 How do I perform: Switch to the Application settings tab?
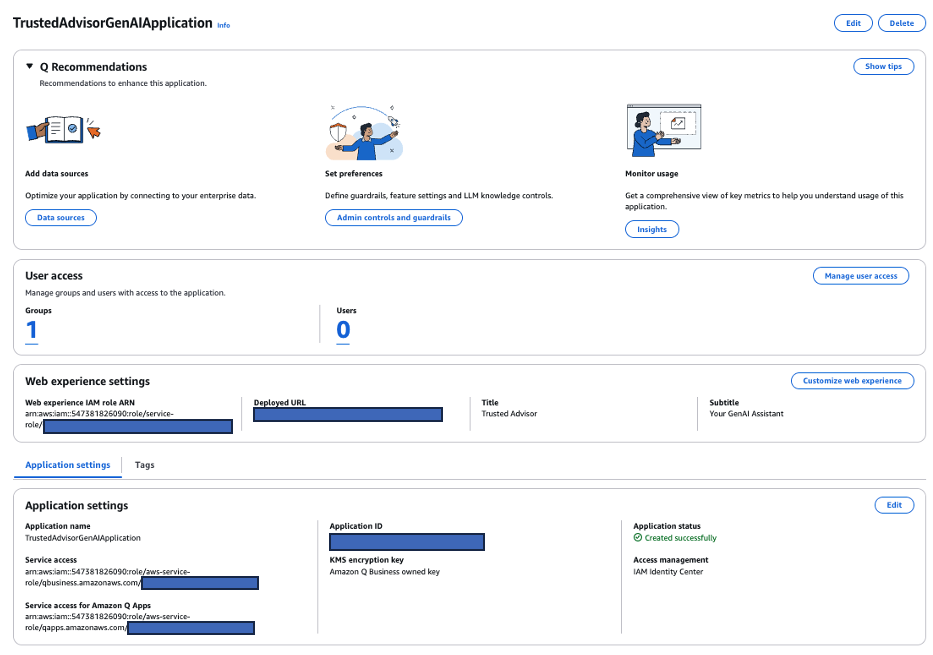click(x=68, y=465)
